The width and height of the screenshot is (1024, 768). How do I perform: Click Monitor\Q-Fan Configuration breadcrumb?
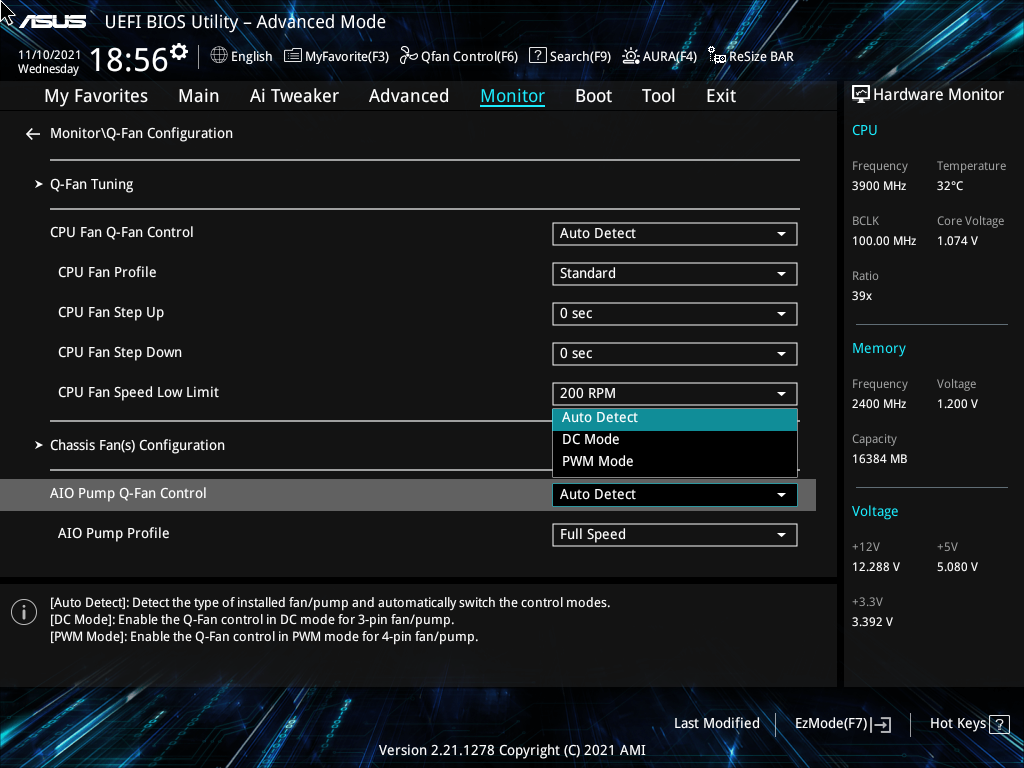(141, 133)
